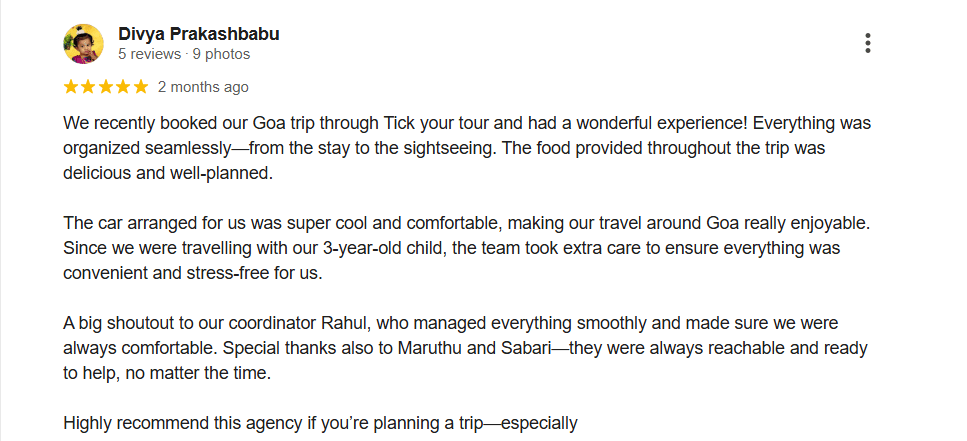
Task: Click the fifth rating star
Action: (x=140, y=87)
